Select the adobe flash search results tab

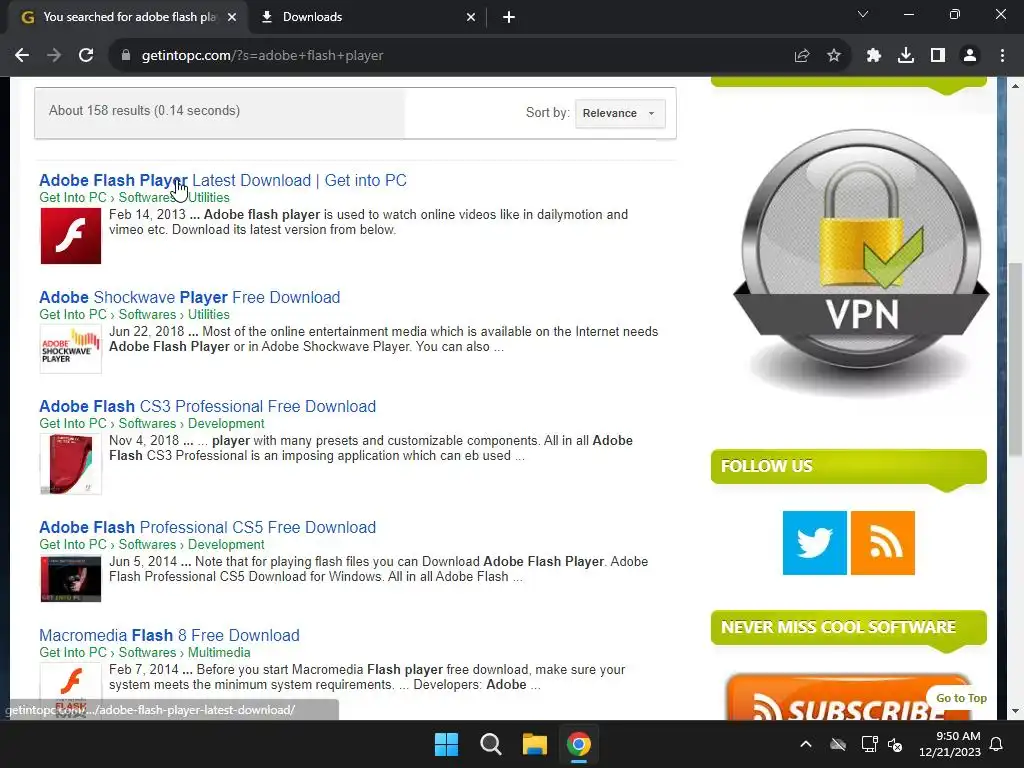tap(128, 17)
